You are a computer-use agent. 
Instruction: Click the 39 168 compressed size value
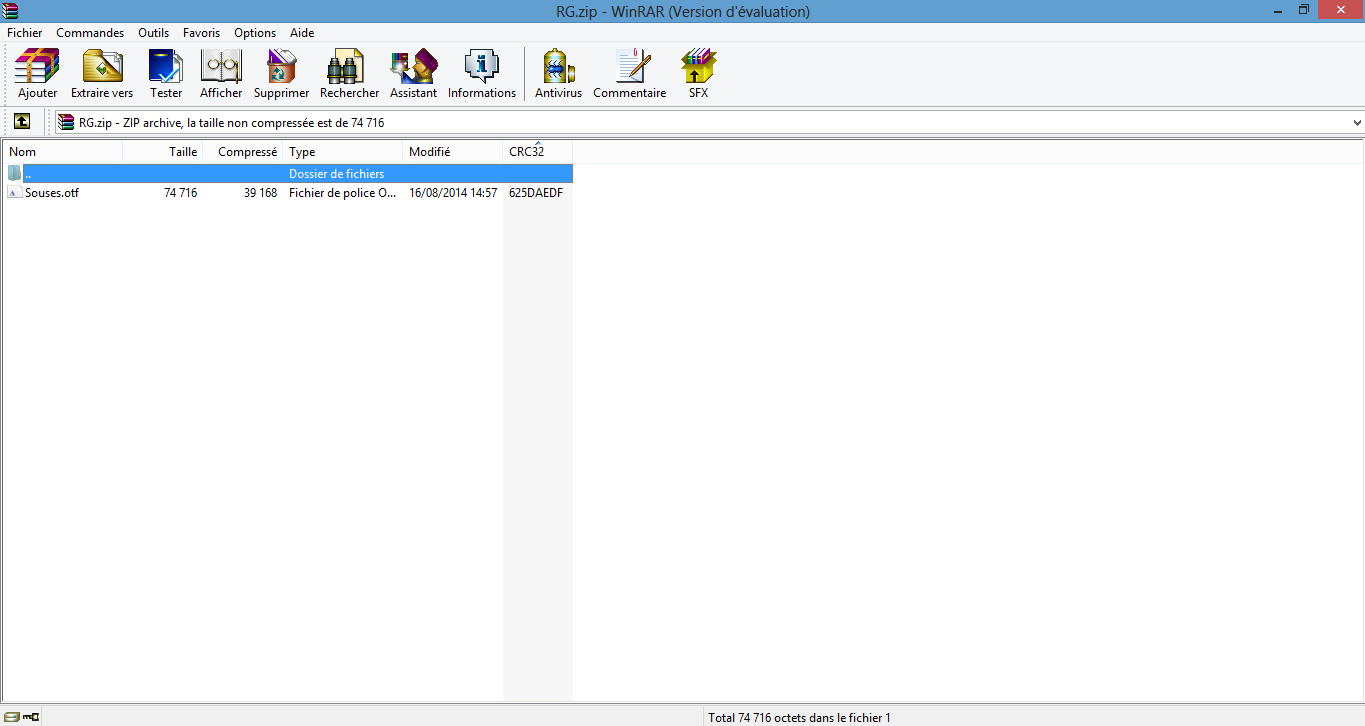pyautogui.click(x=260, y=193)
